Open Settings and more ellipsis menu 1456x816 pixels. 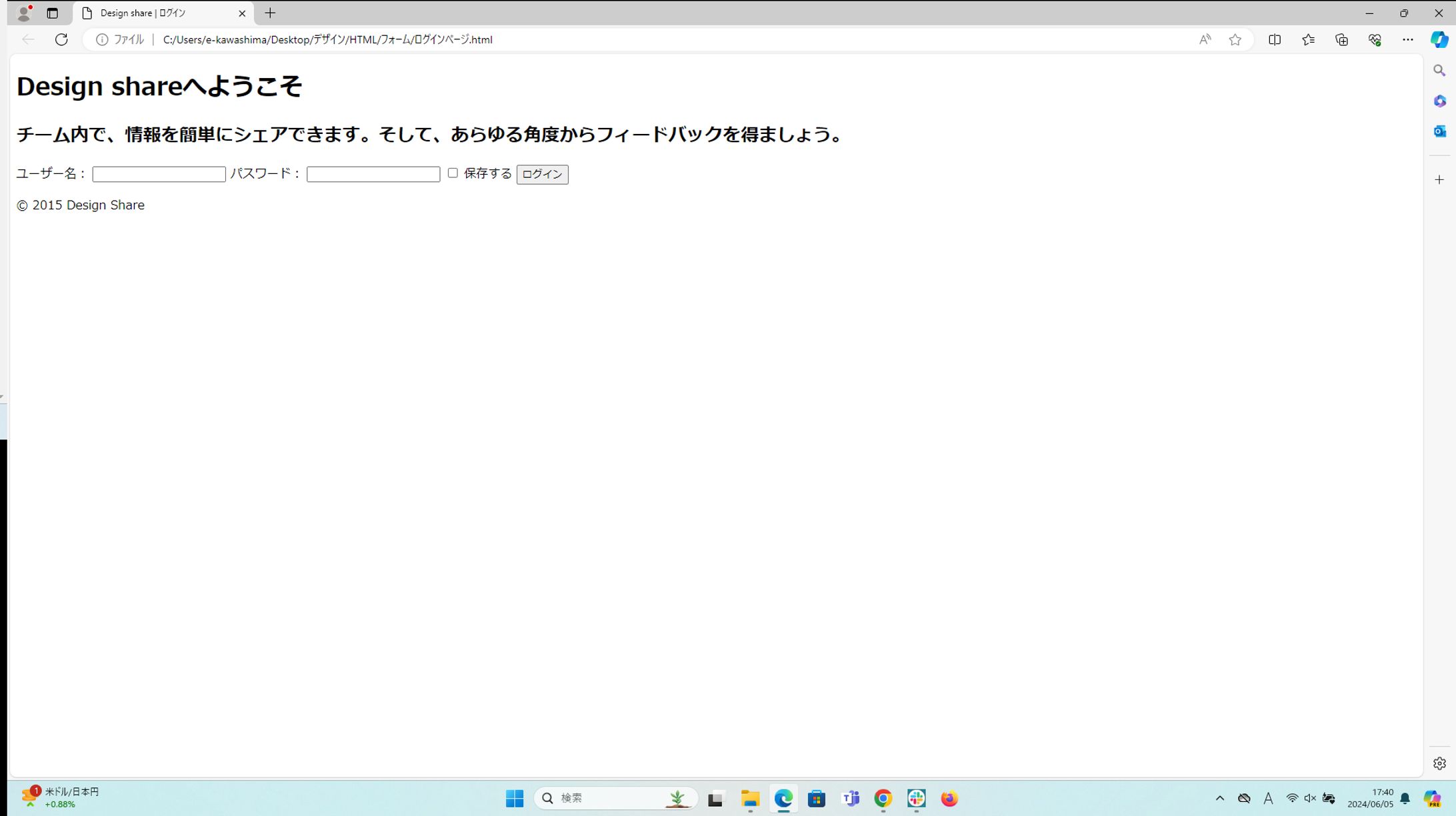(1407, 39)
